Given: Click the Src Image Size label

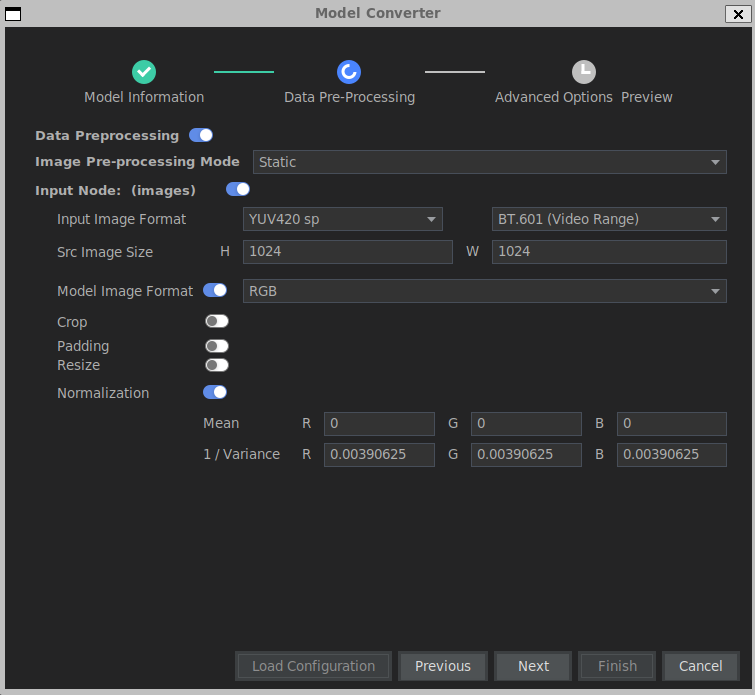Looking at the screenshot, I should (105, 252).
